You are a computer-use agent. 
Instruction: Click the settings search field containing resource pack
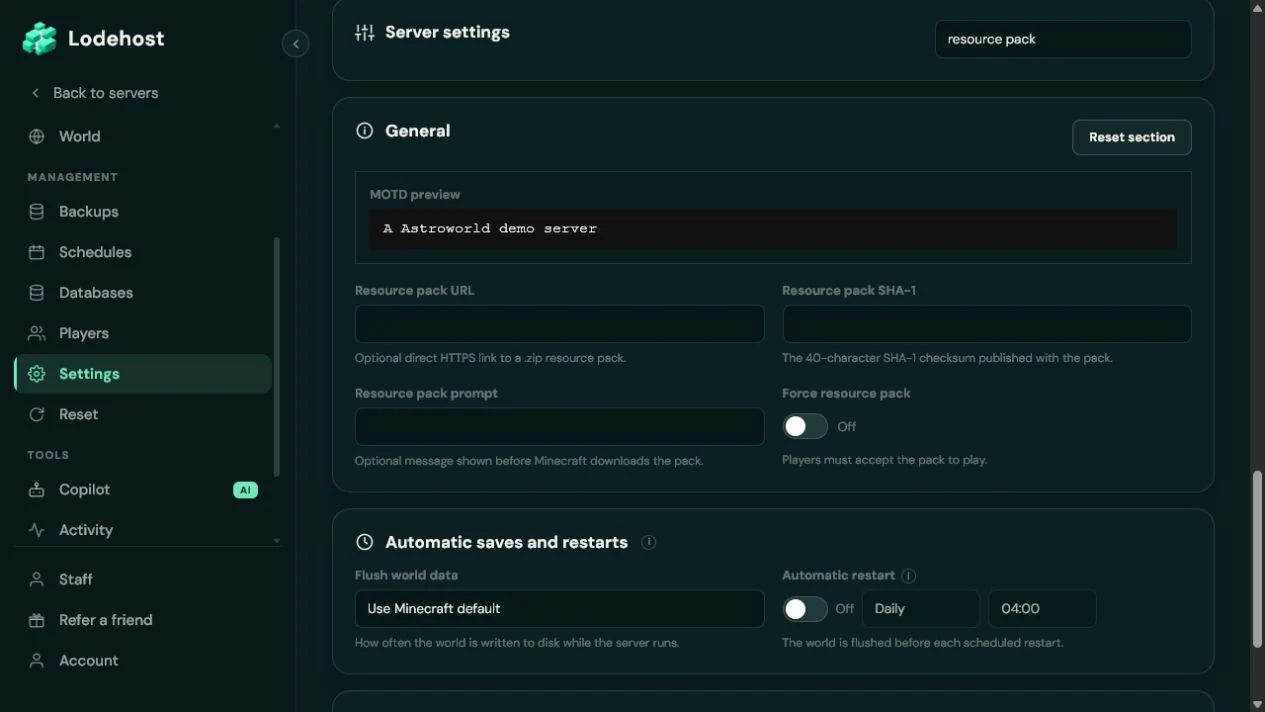(1063, 39)
